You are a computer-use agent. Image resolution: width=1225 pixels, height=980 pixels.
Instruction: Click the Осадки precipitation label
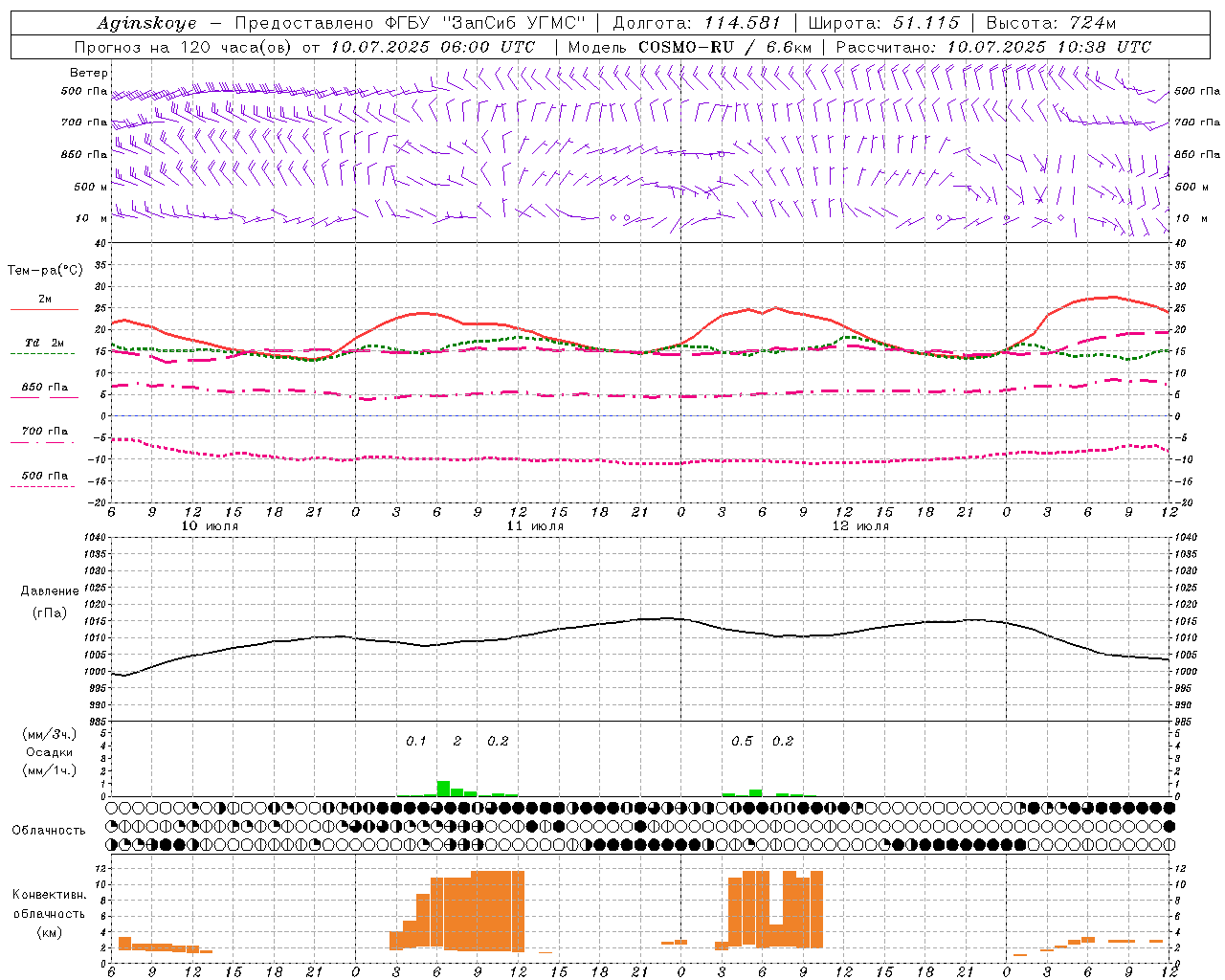click(x=50, y=752)
